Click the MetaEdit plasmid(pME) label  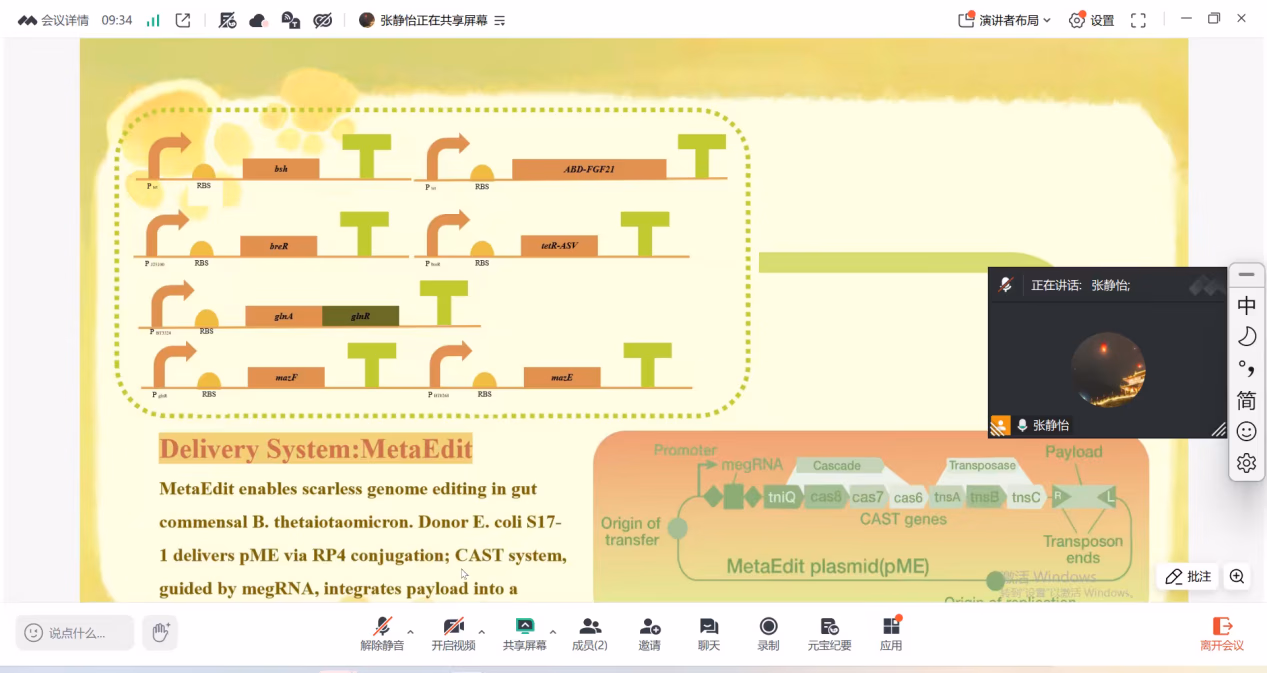(x=827, y=566)
